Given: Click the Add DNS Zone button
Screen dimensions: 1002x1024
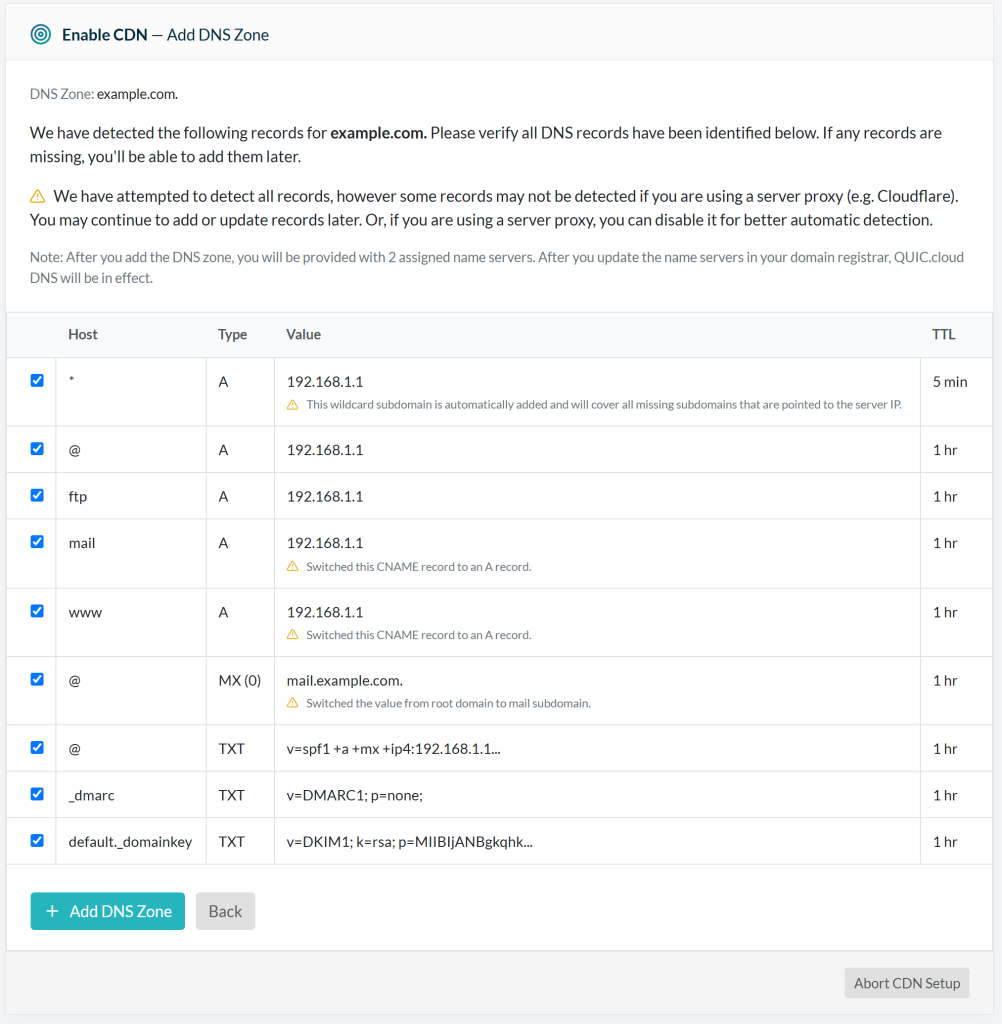Looking at the screenshot, I should [x=107, y=911].
